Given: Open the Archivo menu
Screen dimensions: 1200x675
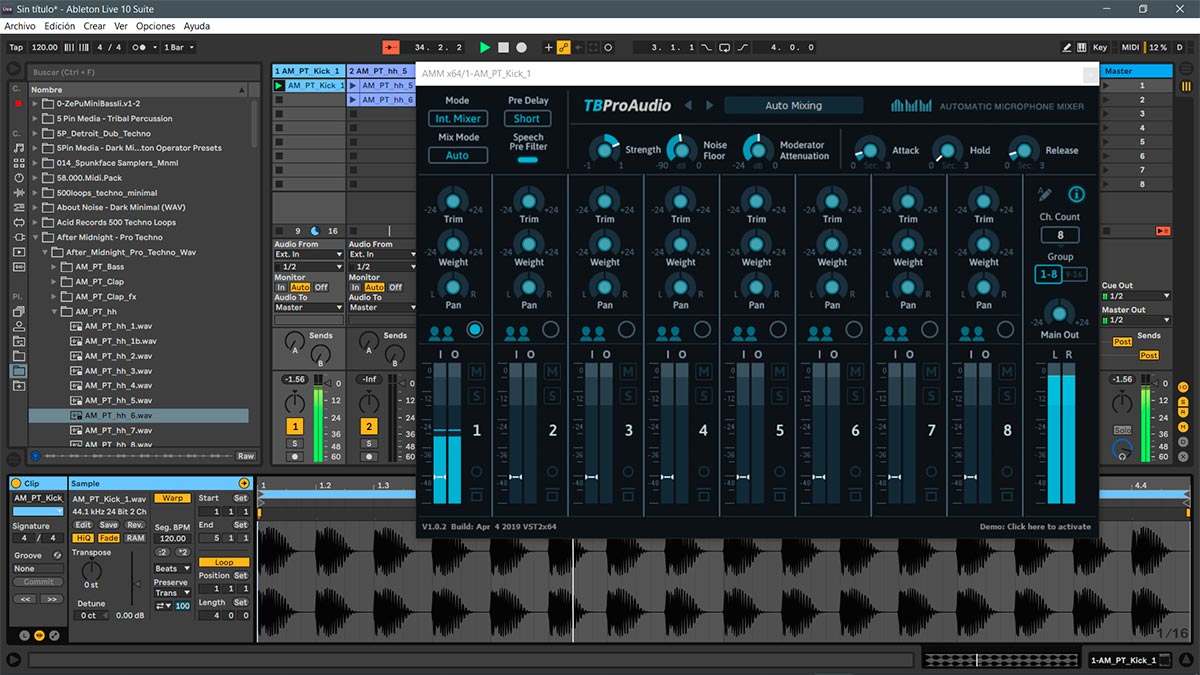Looking at the screenshot, I should [x=20, y=26].
